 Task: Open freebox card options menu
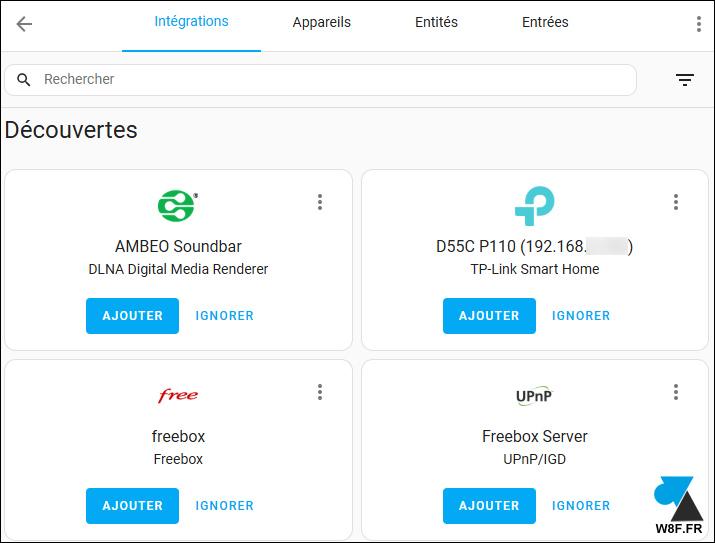tap(320, 392)
